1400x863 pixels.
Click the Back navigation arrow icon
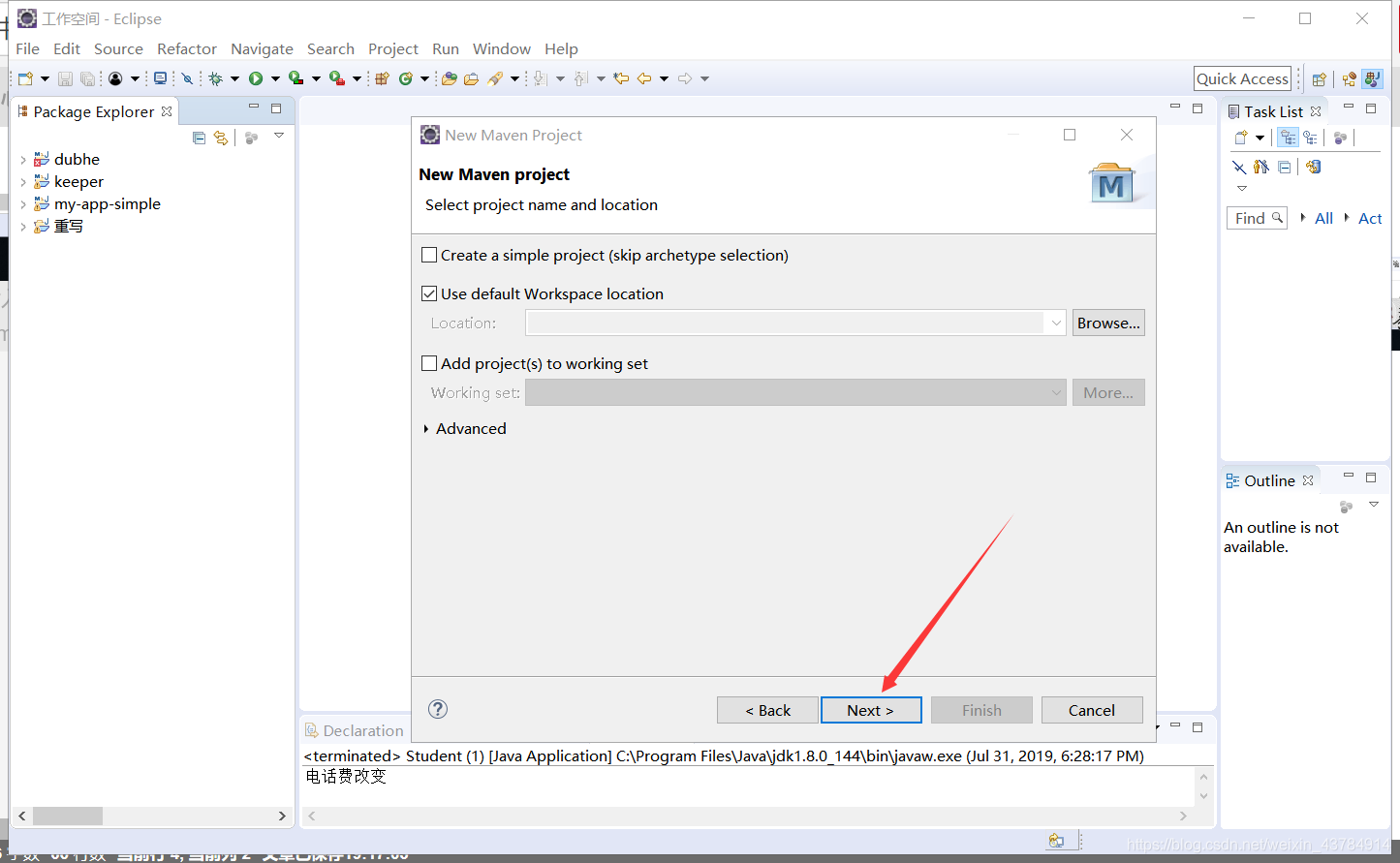(644, 78)
